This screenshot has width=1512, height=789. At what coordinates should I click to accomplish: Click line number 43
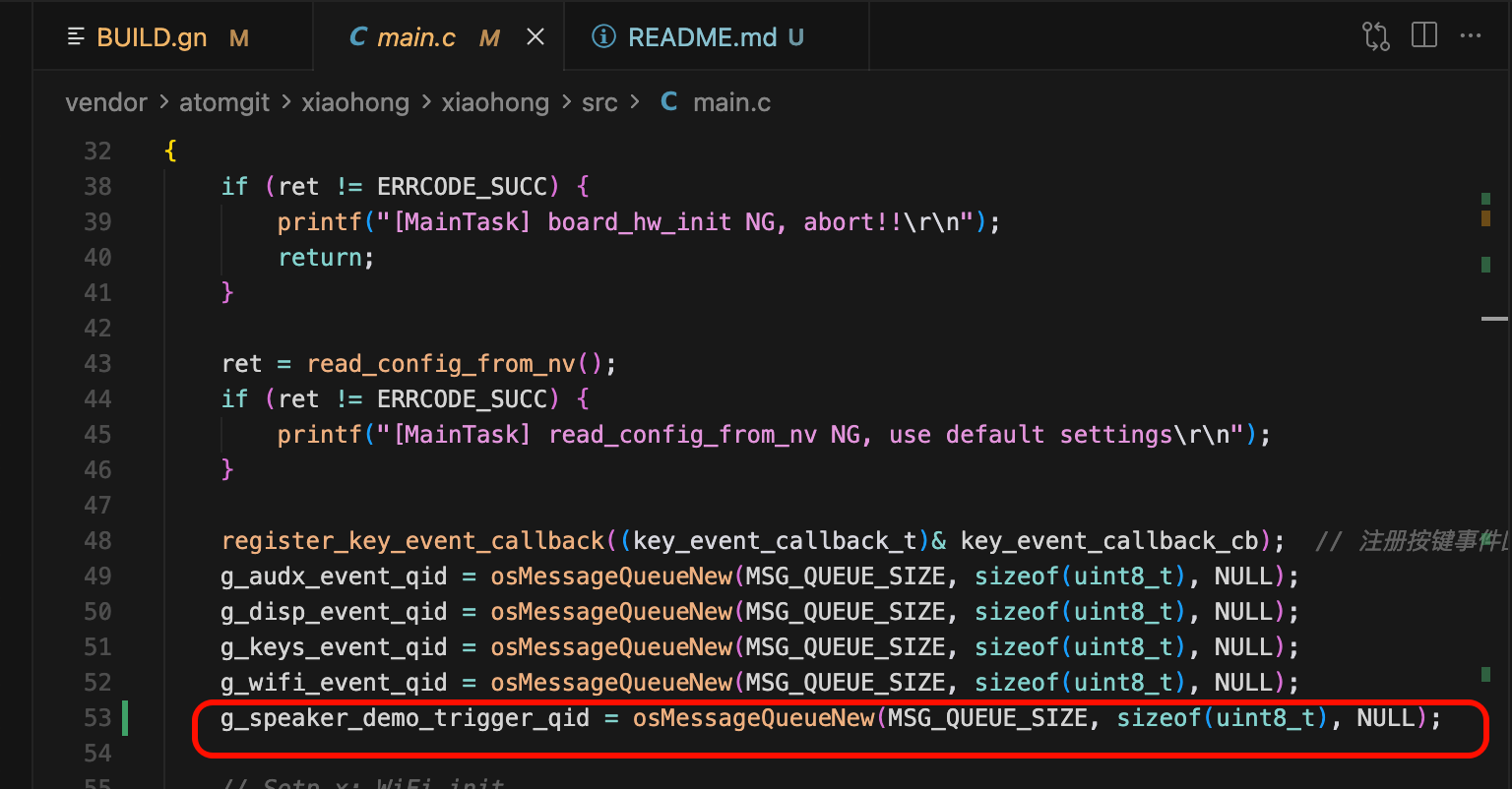(x=97, y=364)
